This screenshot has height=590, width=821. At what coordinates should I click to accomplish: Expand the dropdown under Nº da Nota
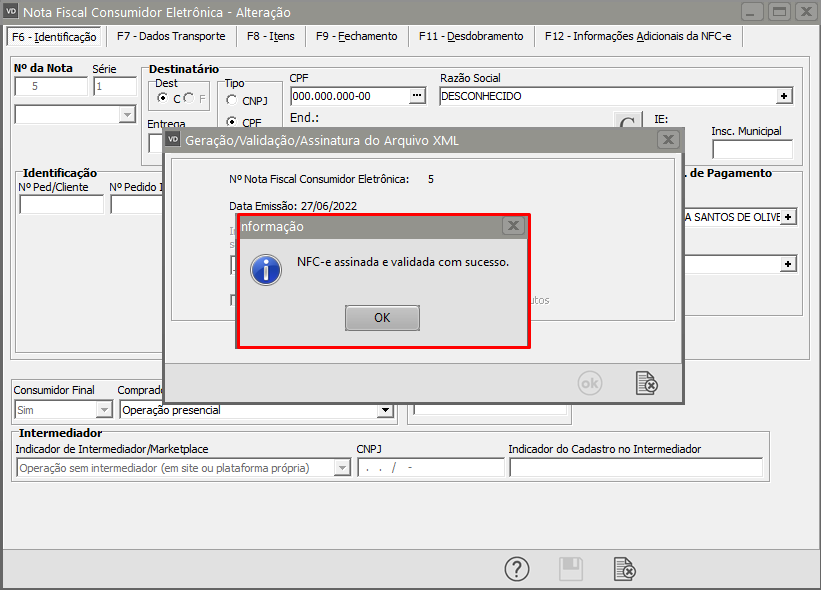click(127, 114)
